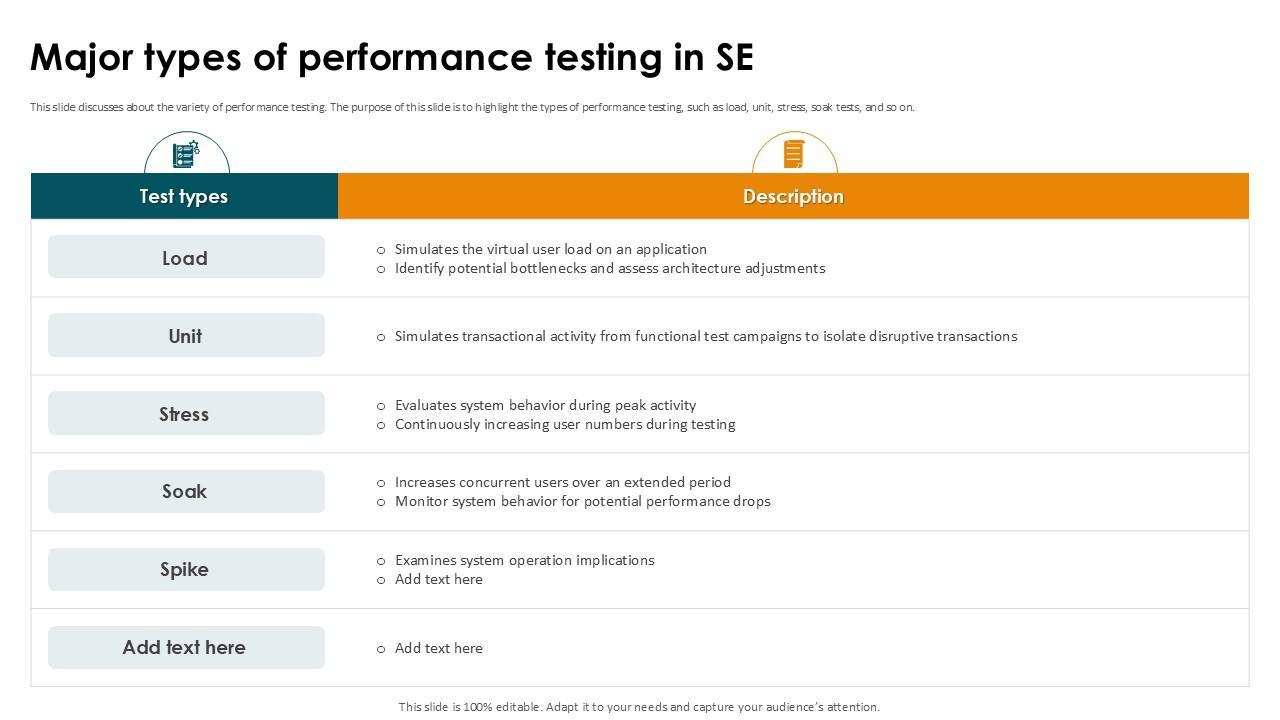Click the 'Add text here' type box
Viewport: 1280px width, 720px height.
186,647
